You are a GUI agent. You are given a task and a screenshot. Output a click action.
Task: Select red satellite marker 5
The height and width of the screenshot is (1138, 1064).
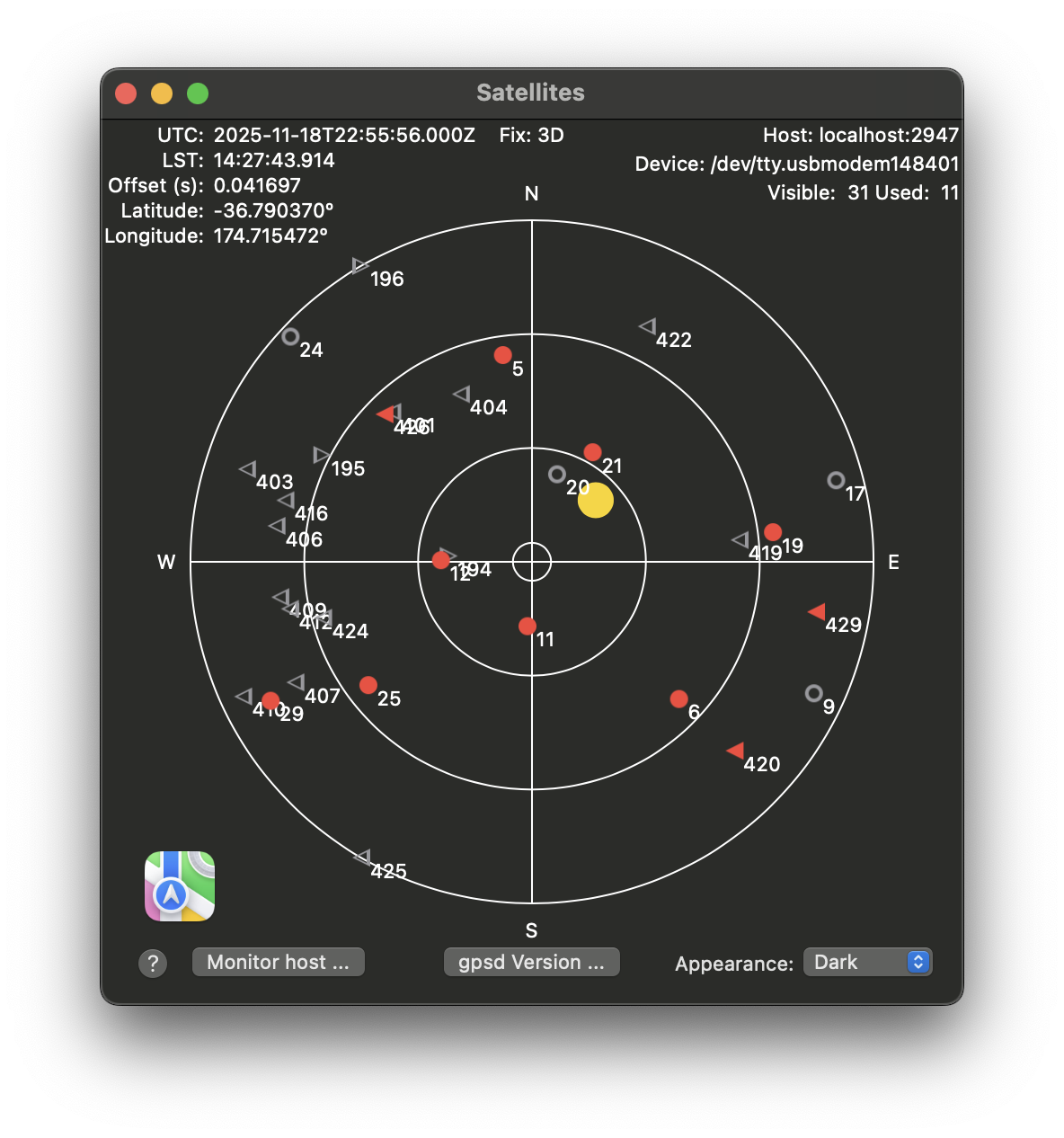pos(503,355)
